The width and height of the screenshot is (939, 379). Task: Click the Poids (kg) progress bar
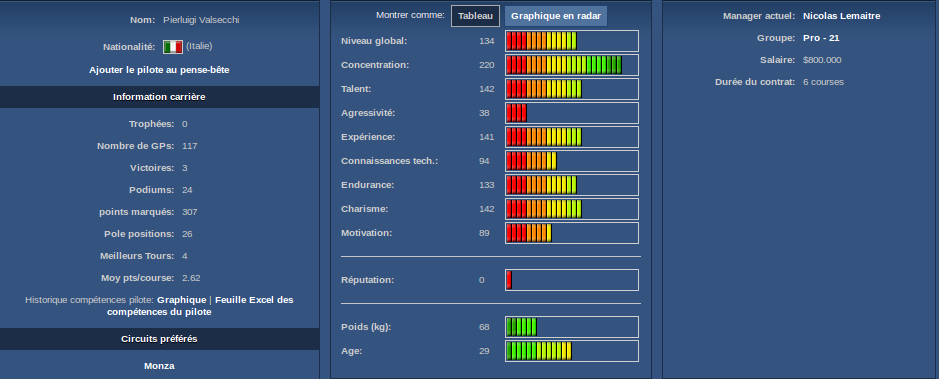(572, 327)
